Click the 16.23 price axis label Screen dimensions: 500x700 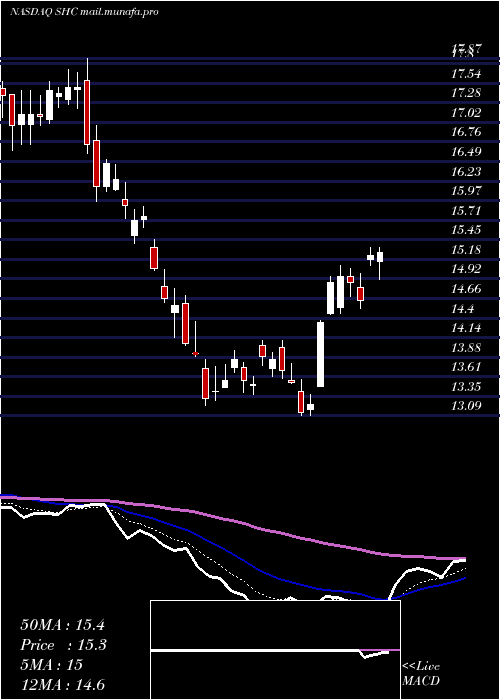pos(466,171)
